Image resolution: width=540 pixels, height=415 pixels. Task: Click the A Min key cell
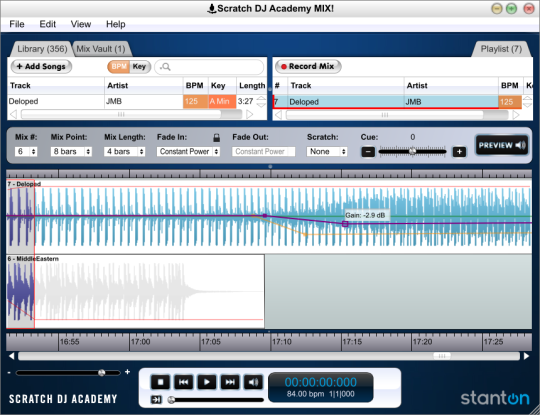(x=222, y=102)
